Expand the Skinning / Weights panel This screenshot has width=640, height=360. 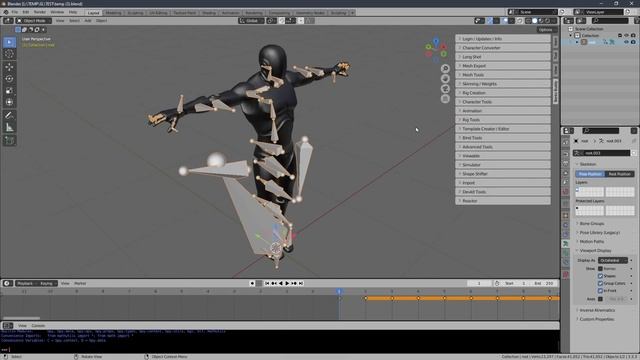click(x=503, y=84)
